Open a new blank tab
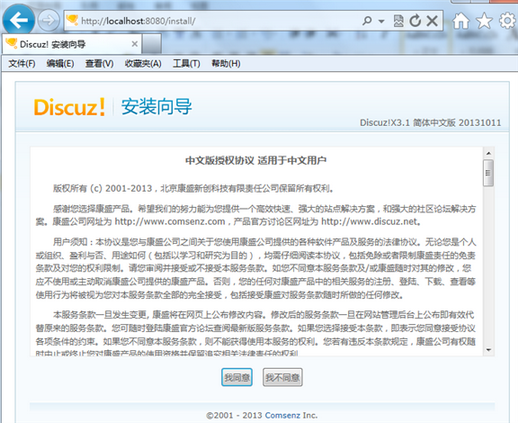 click(152, 44)
